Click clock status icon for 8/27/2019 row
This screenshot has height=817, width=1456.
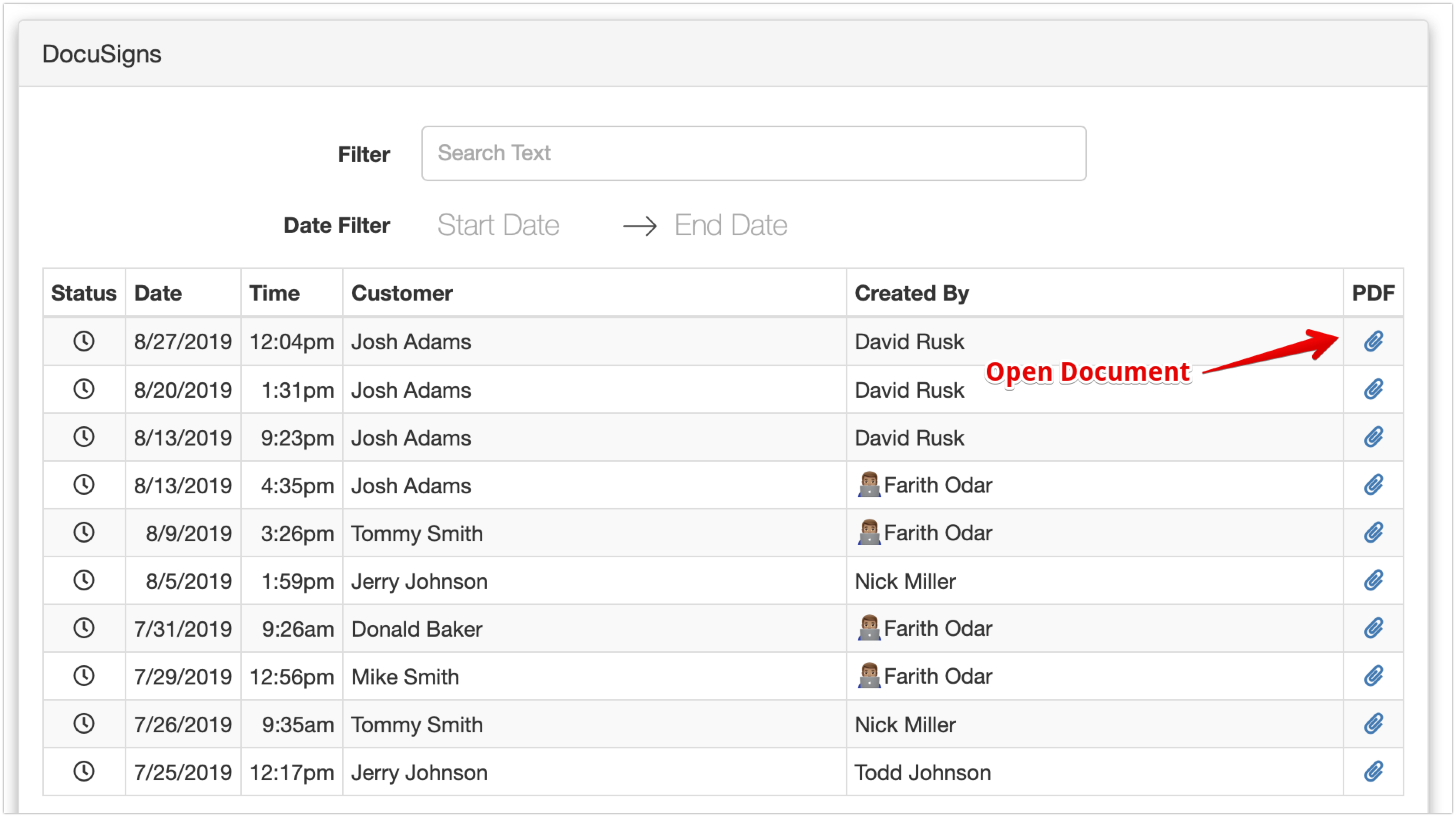point(84,341)
